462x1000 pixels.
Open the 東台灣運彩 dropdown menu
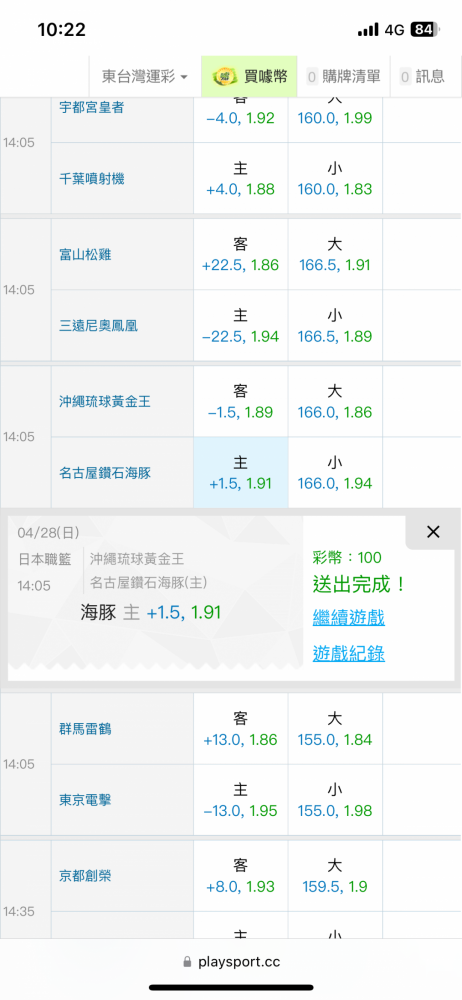pyautogui.click(x=145, y=77)
